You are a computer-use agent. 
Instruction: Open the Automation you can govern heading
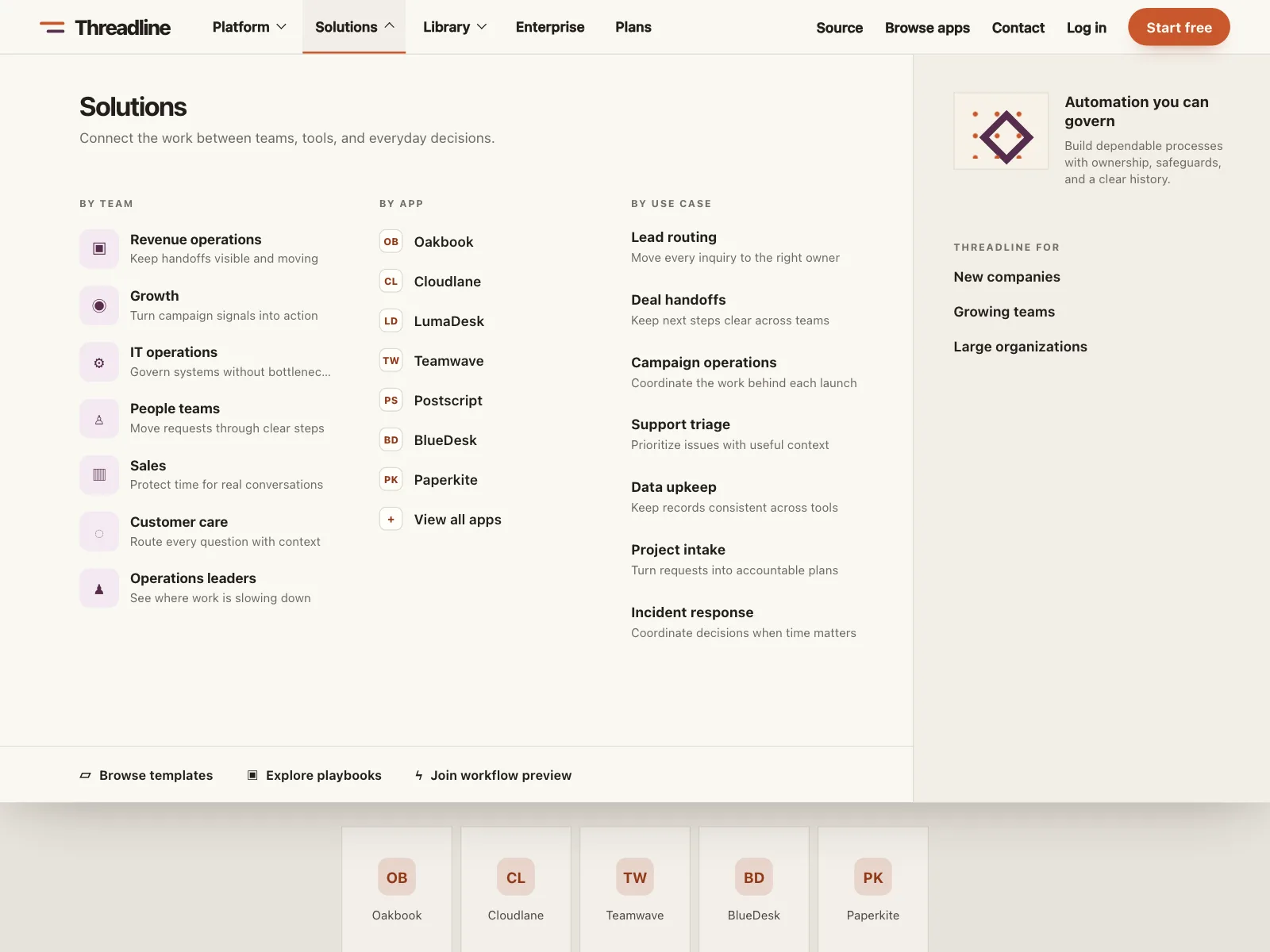tap(1137, 111)
